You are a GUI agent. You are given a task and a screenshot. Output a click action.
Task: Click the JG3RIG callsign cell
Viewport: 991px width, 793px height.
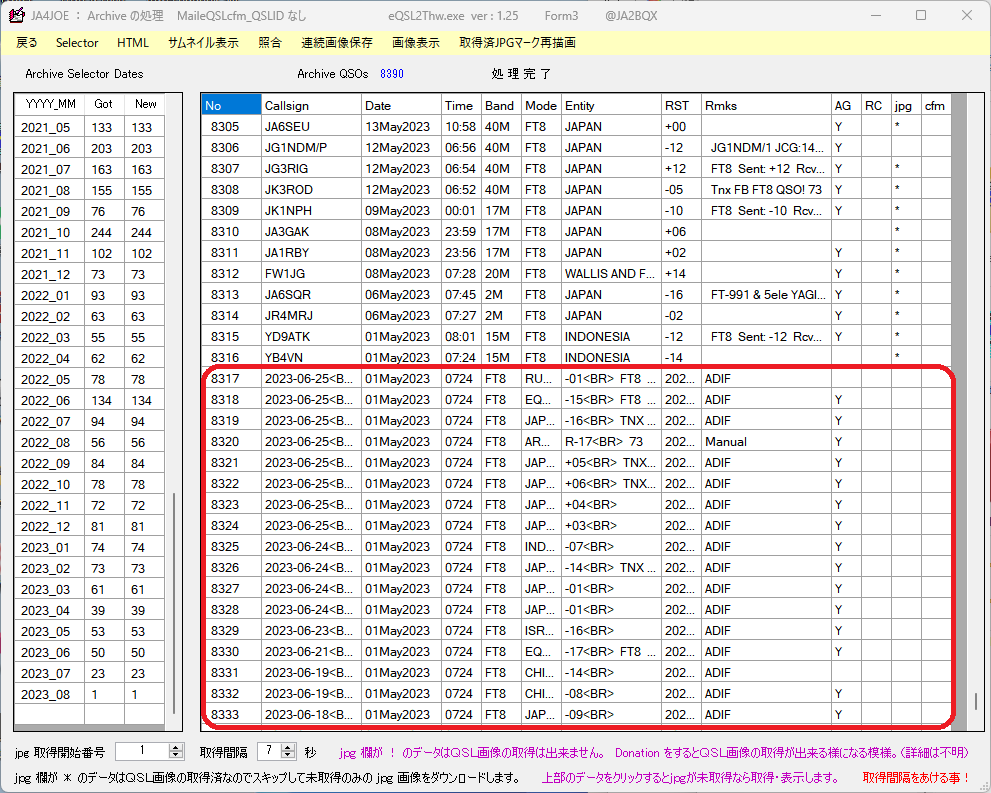coord(311,169)
